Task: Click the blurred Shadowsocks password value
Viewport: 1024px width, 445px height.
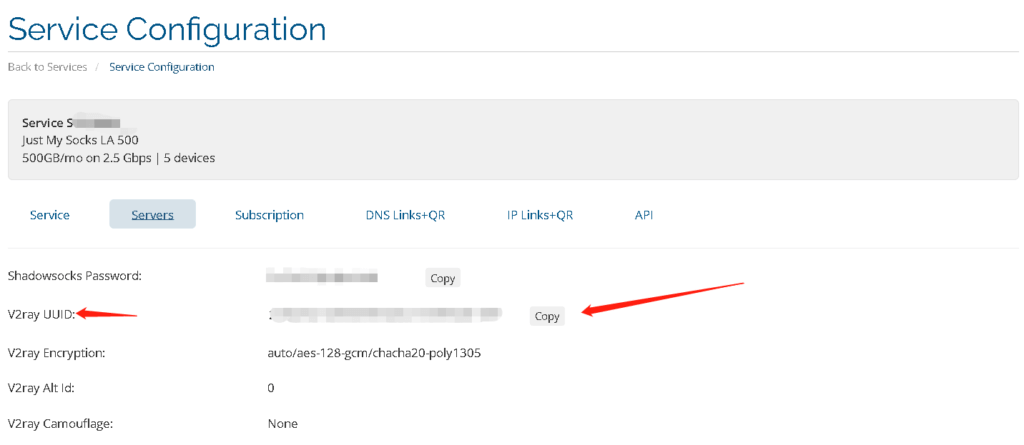Action: point(322,276)
